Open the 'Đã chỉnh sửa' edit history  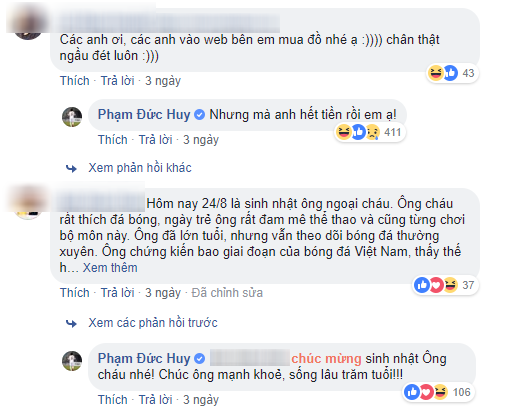pyautogui.click(x=227, y=293)
